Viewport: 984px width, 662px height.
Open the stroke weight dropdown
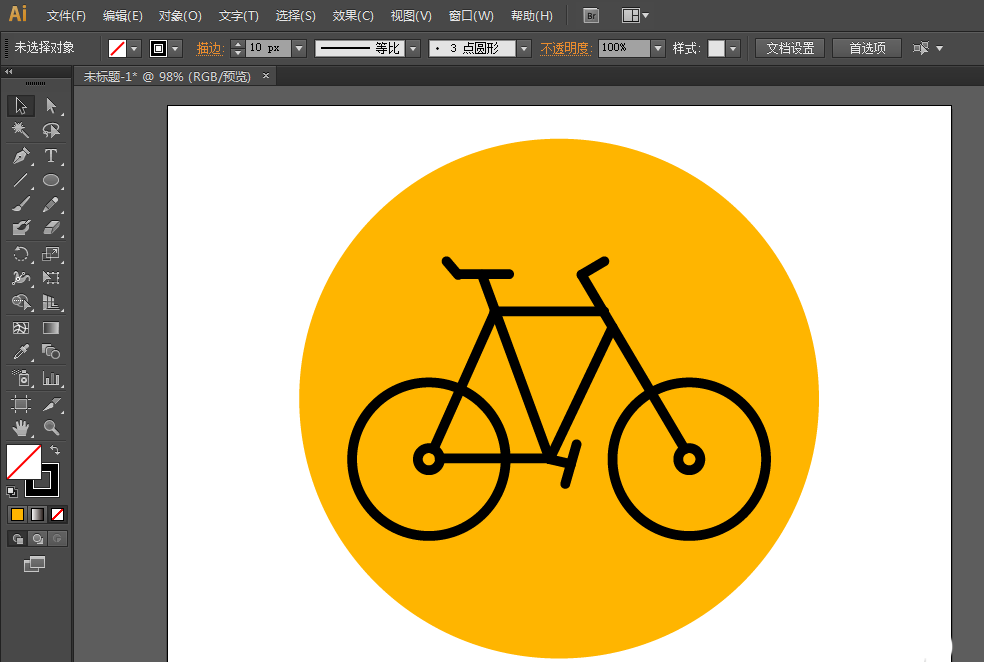[x=299, y=48]
